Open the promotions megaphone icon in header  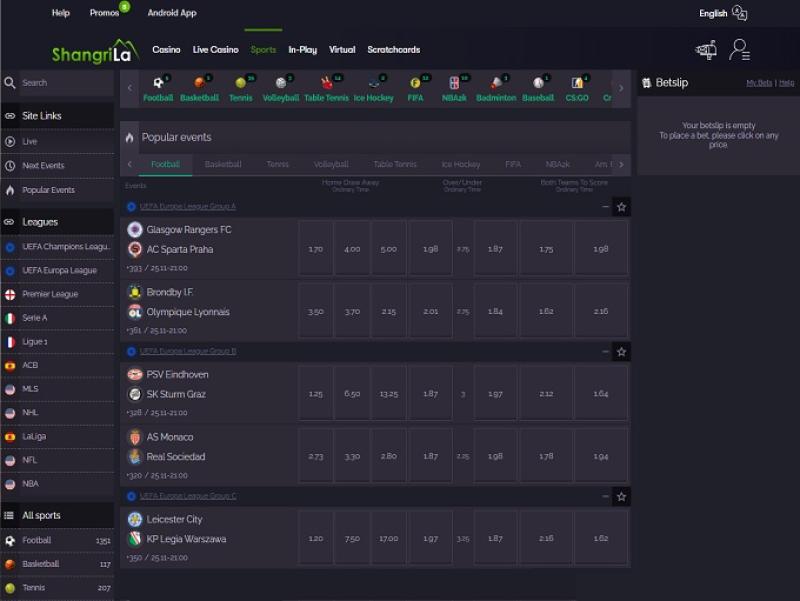pos(706,49)
